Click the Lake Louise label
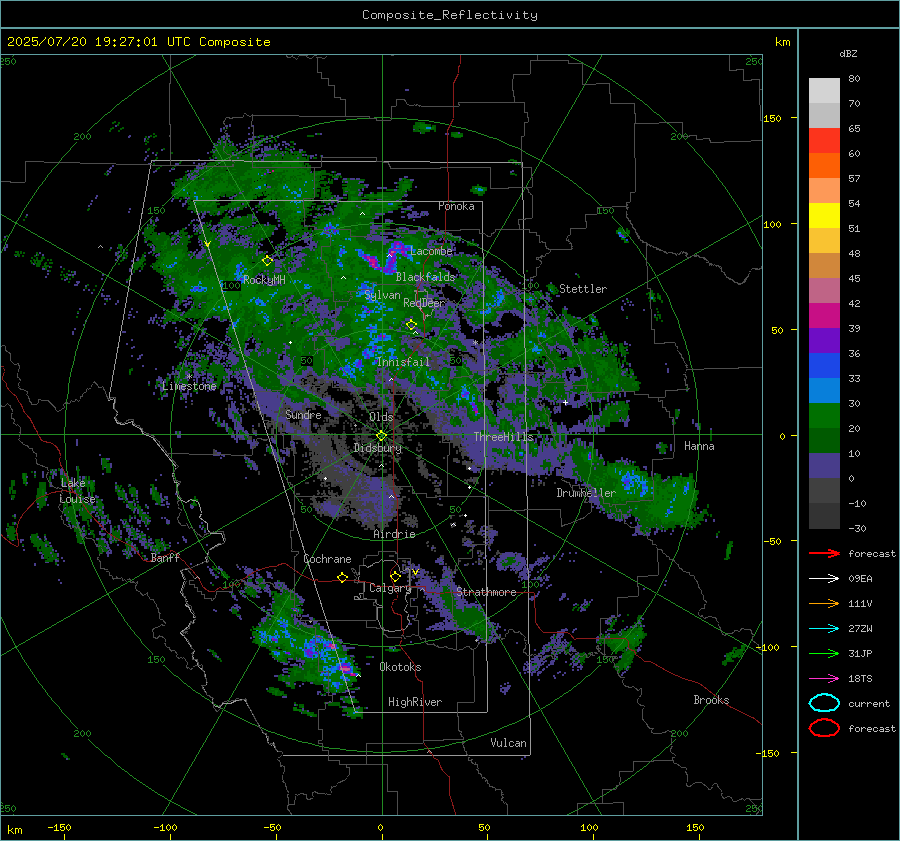 point(77,491)
